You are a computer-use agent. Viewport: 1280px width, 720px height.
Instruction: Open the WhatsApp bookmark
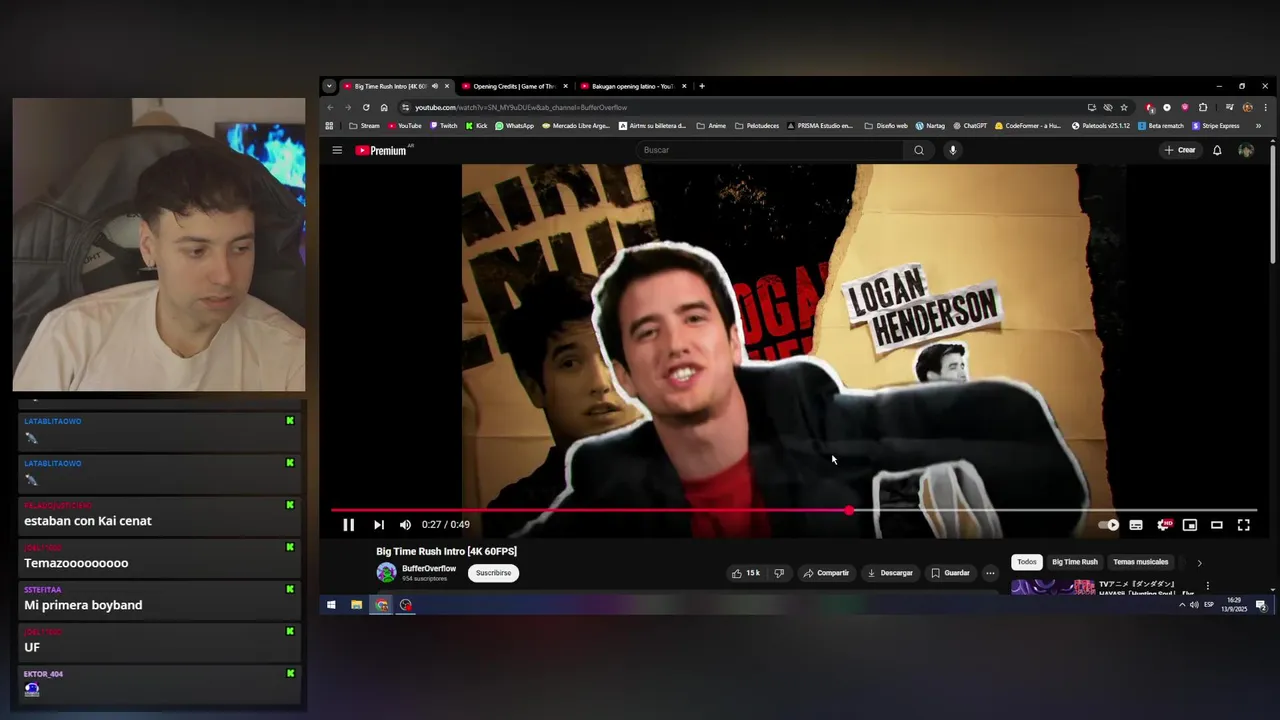pos(514,126)
